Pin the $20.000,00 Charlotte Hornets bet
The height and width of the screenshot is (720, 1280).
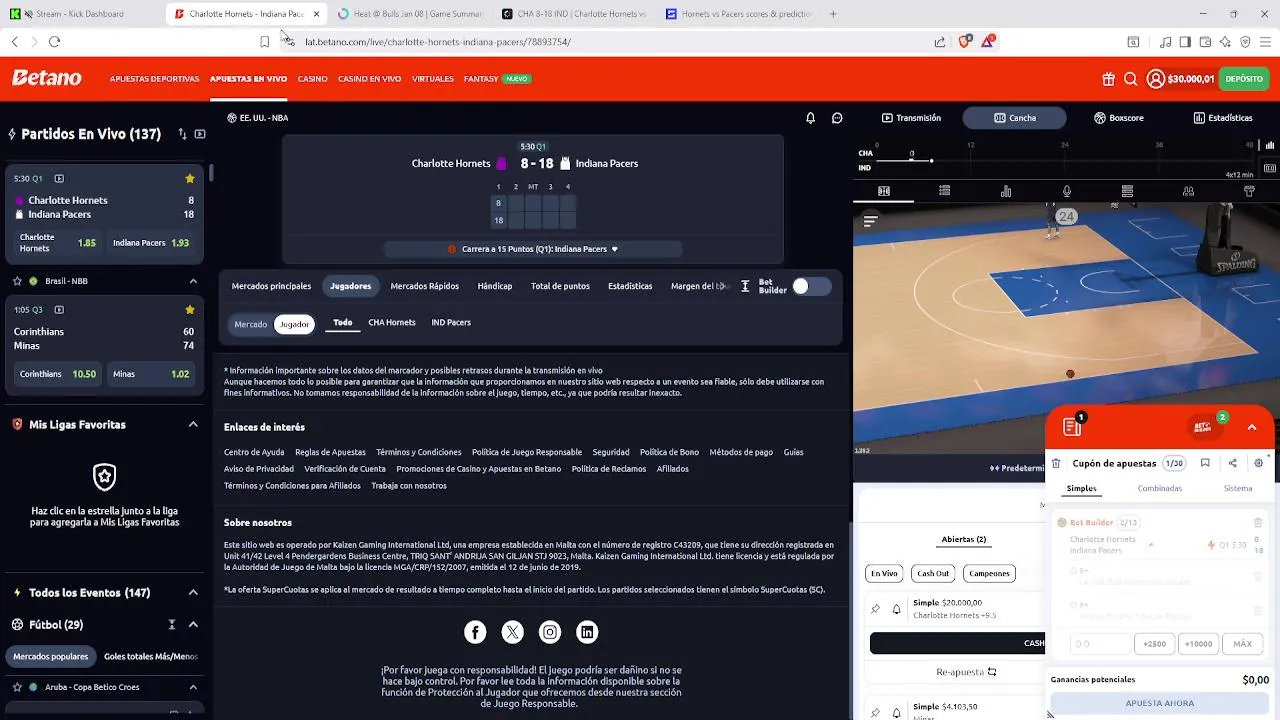click(876, 609)
